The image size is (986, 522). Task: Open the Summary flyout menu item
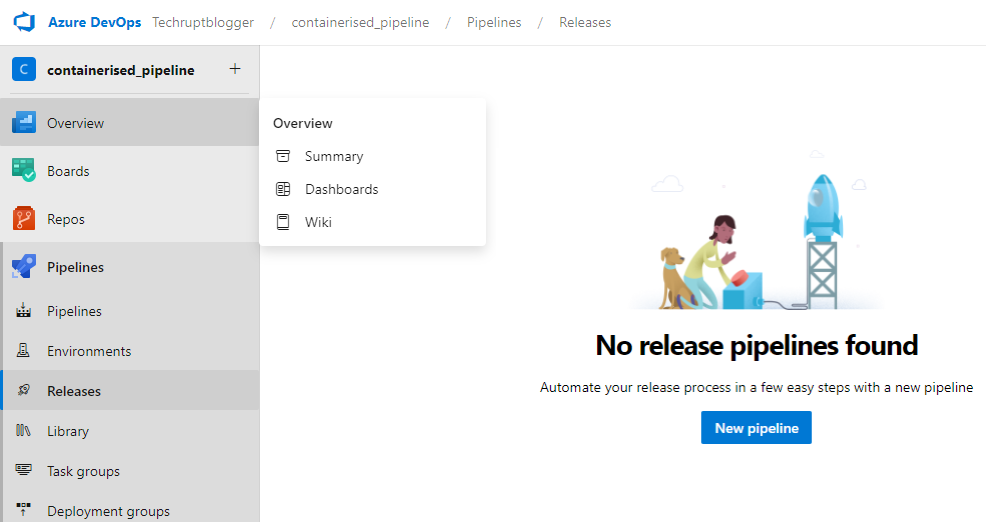coord(334,156)
